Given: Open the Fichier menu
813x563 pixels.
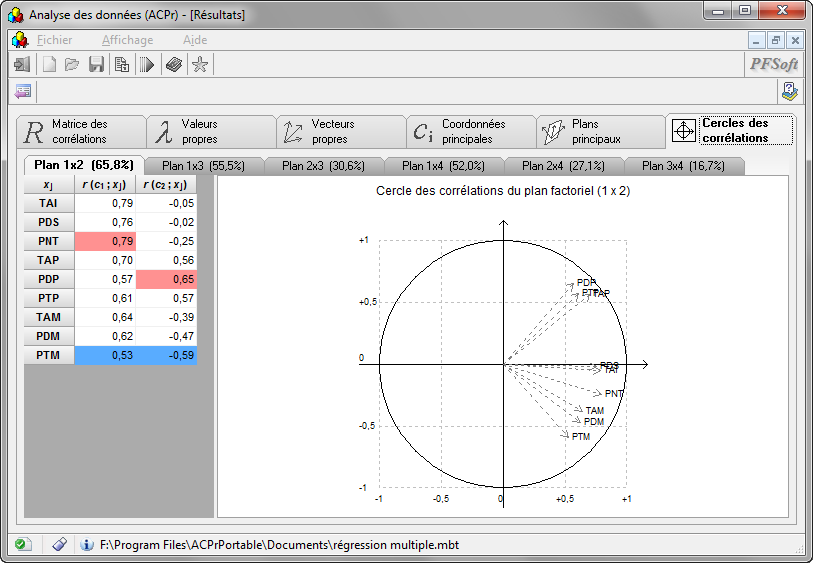Looking at the screenshot, I should click(54, 40).
